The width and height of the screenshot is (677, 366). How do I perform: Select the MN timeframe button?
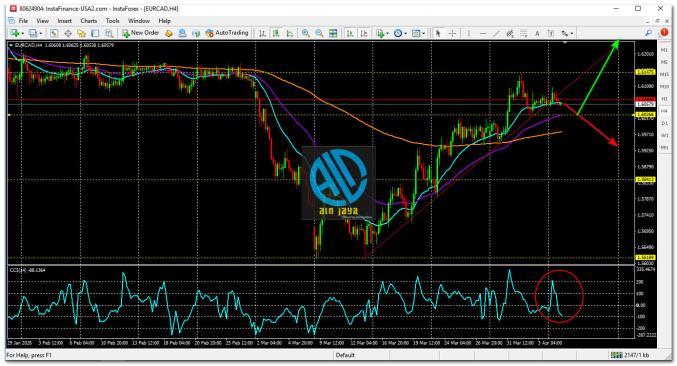click(x=664, y=148)
